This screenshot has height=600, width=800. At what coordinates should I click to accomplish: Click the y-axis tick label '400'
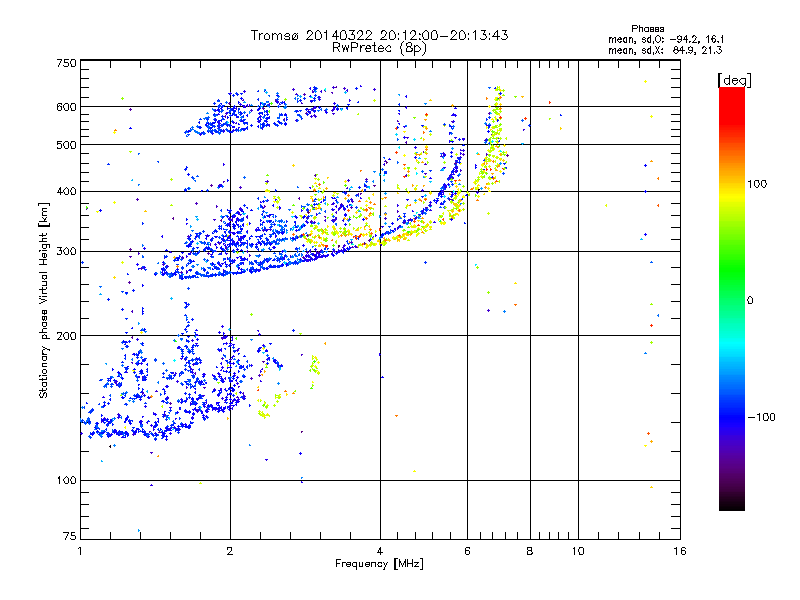click(x=67, y=192)
